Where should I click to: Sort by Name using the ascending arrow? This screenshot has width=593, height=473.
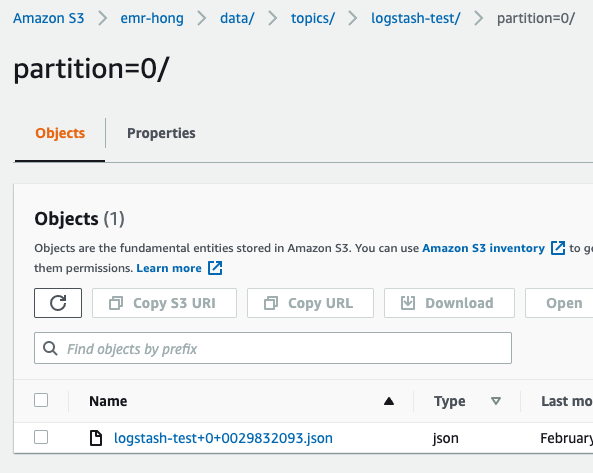(389, 401)
